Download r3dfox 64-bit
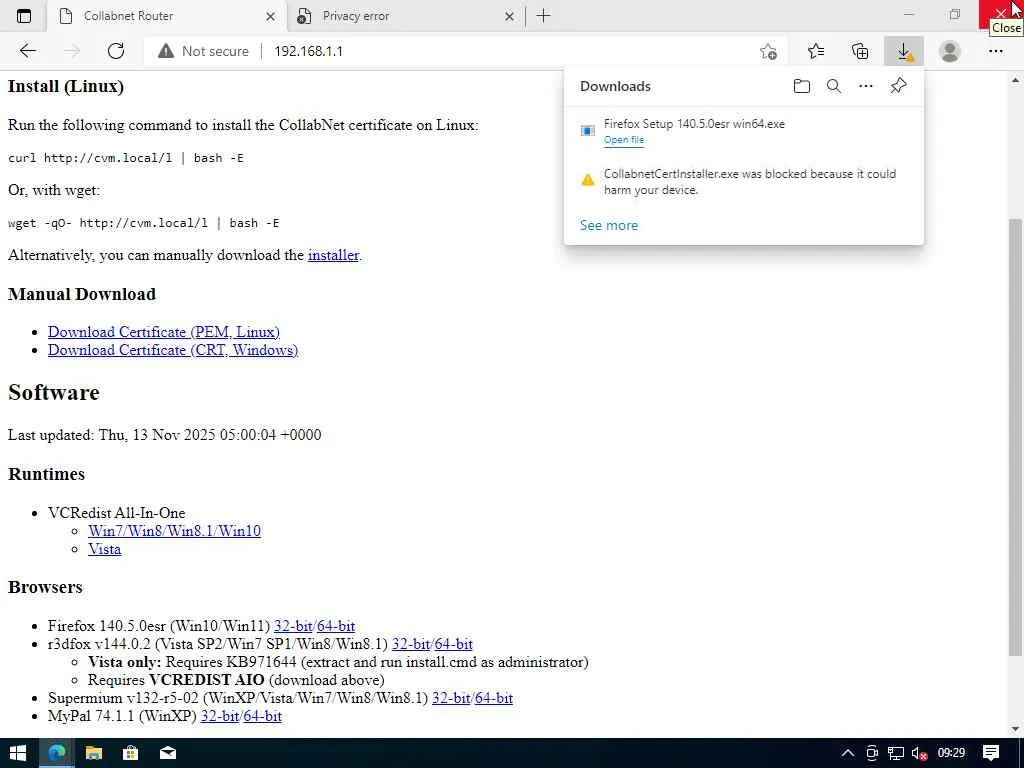Screen dimensions: 1024x768 [453, 644]
